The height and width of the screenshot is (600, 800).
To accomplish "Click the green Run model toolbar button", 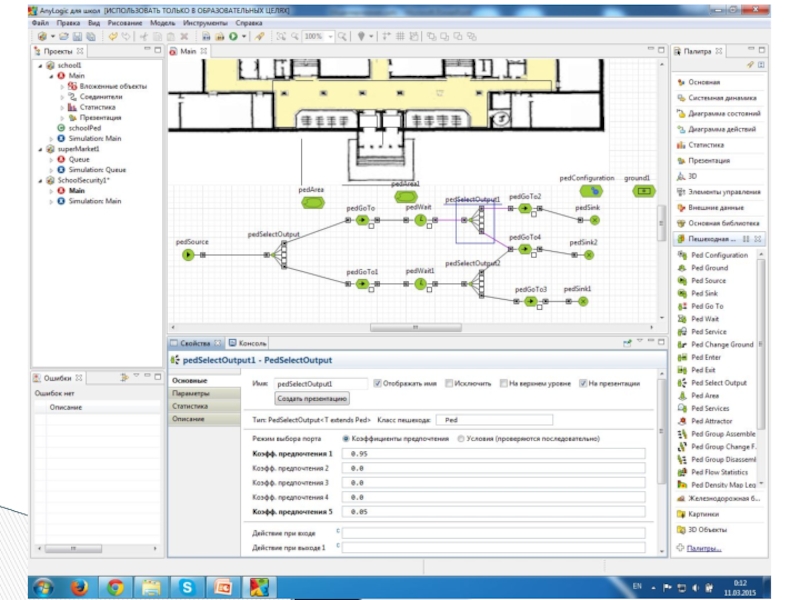I will [x=231, y=36].
